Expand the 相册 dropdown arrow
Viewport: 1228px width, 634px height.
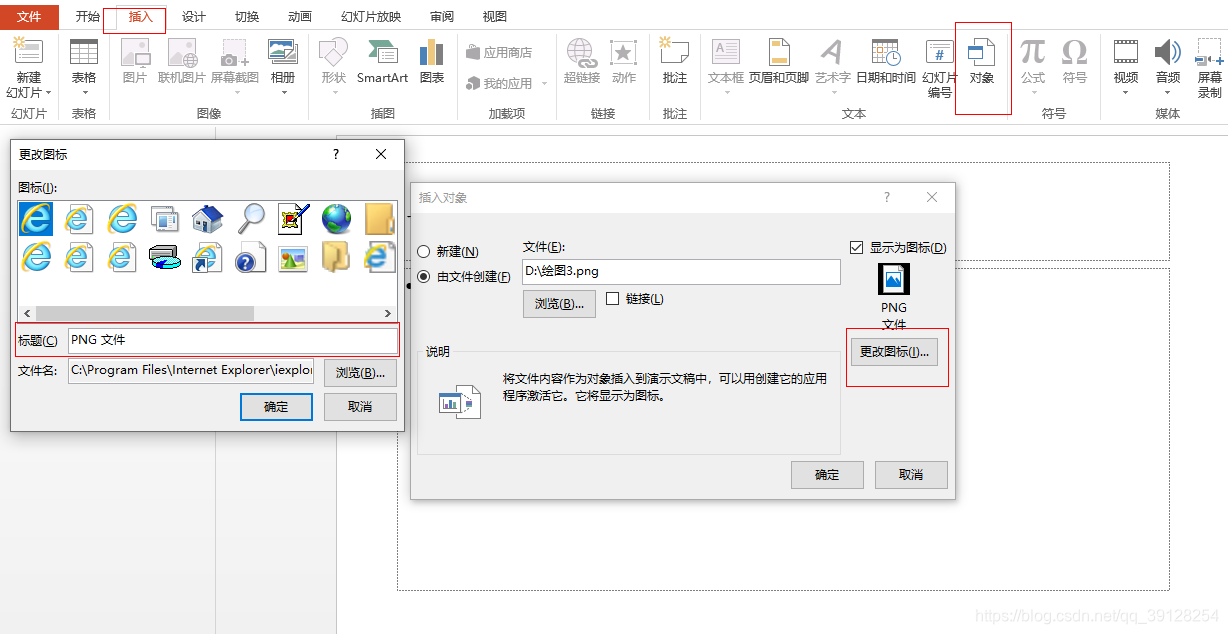[x=283, y=93]
